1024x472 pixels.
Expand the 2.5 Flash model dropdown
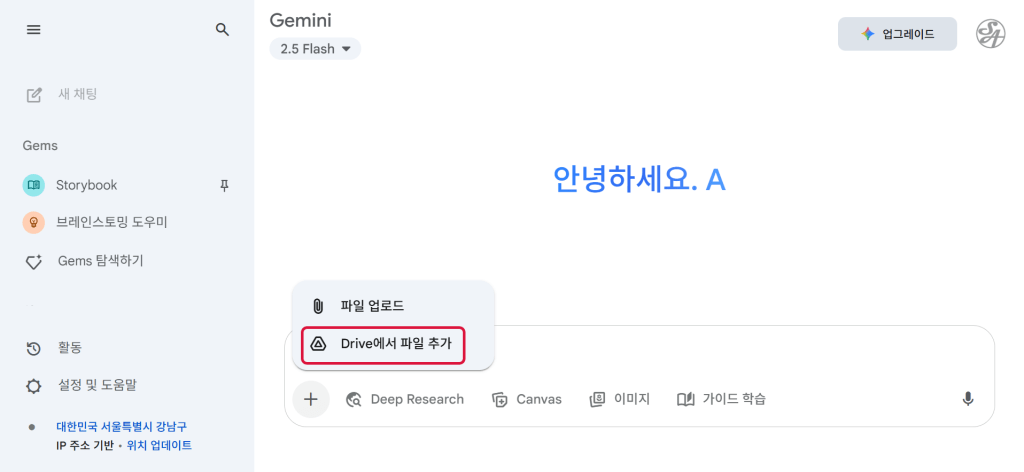pos(315,48)
